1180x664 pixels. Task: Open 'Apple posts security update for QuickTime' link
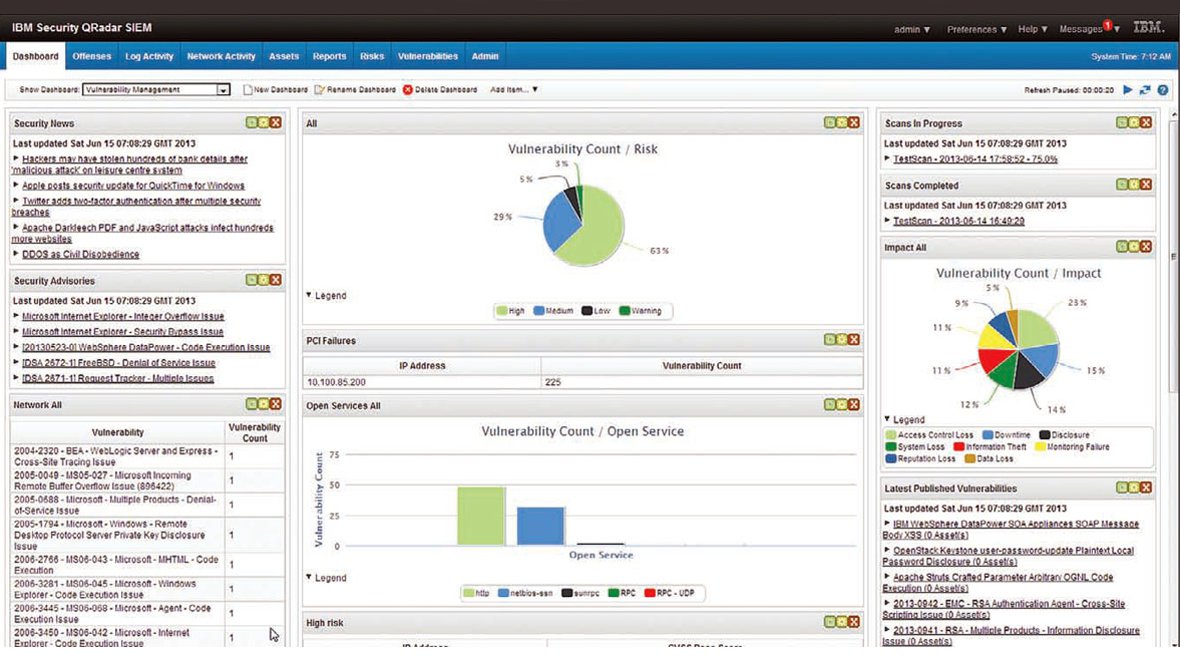coord(133,185)
